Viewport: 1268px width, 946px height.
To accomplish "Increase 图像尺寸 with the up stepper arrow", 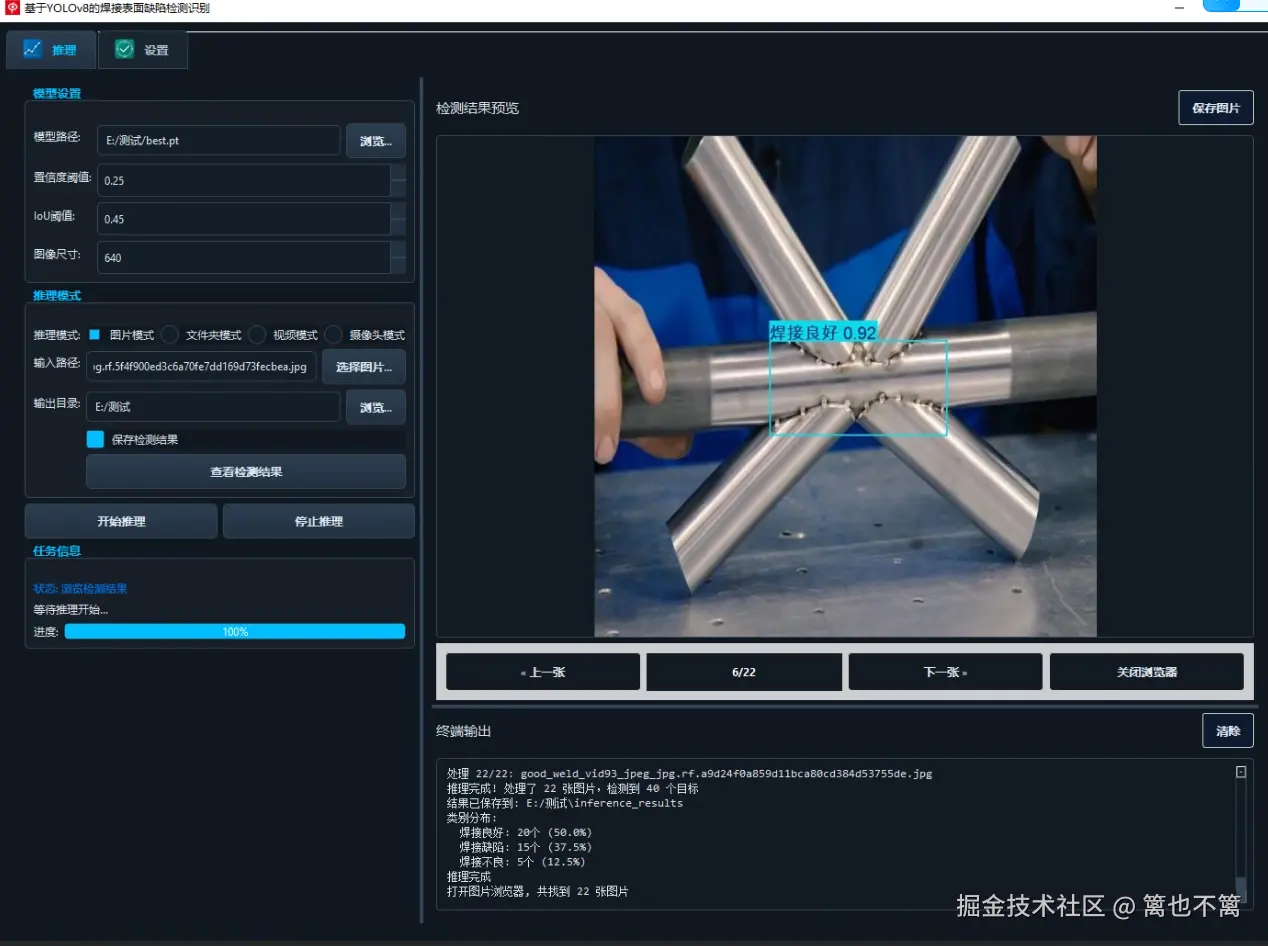I will point(398,249).
